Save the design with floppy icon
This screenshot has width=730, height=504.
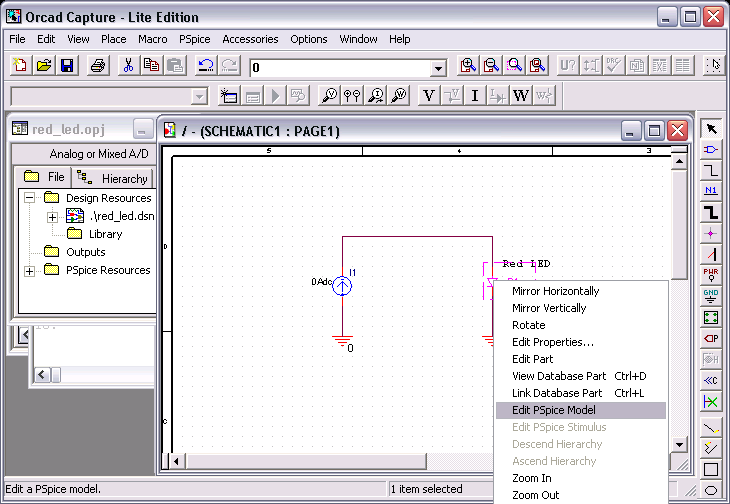click(x=67, y=65)
